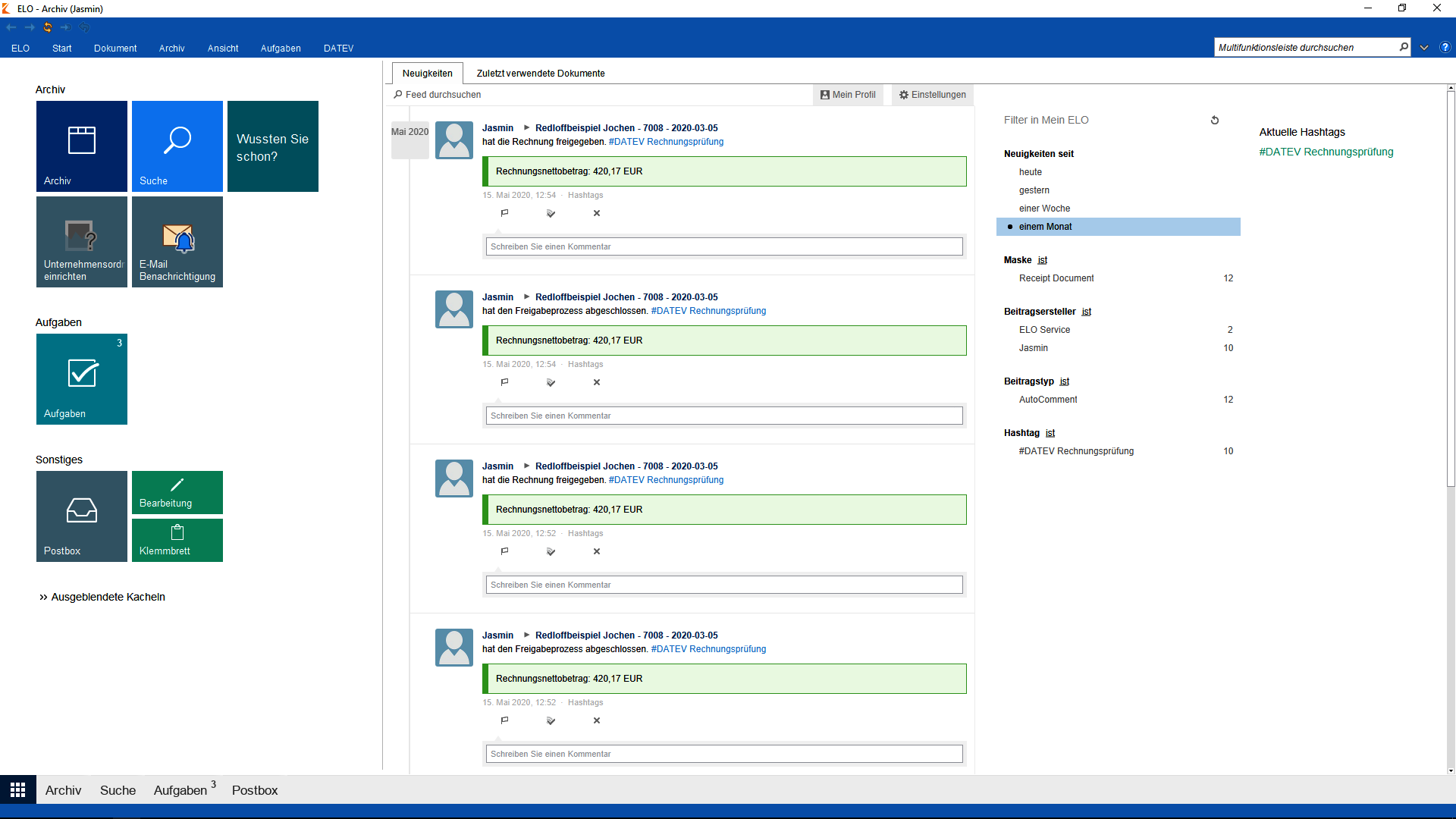
Task: Toggle the 'ist' operator next to Beitragsersteller
Action: coord(1087,312)
